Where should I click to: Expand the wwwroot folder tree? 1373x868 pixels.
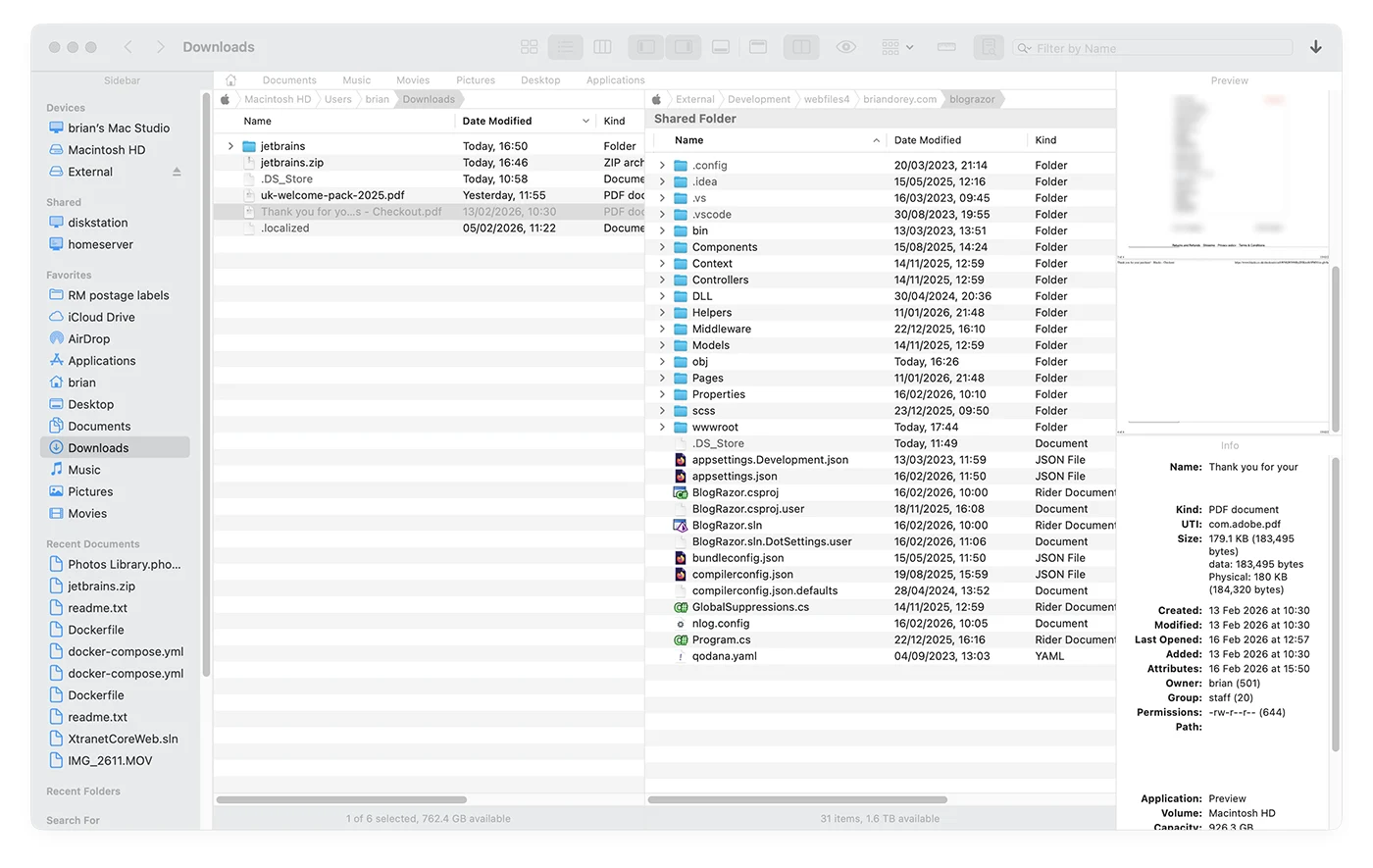662,428
